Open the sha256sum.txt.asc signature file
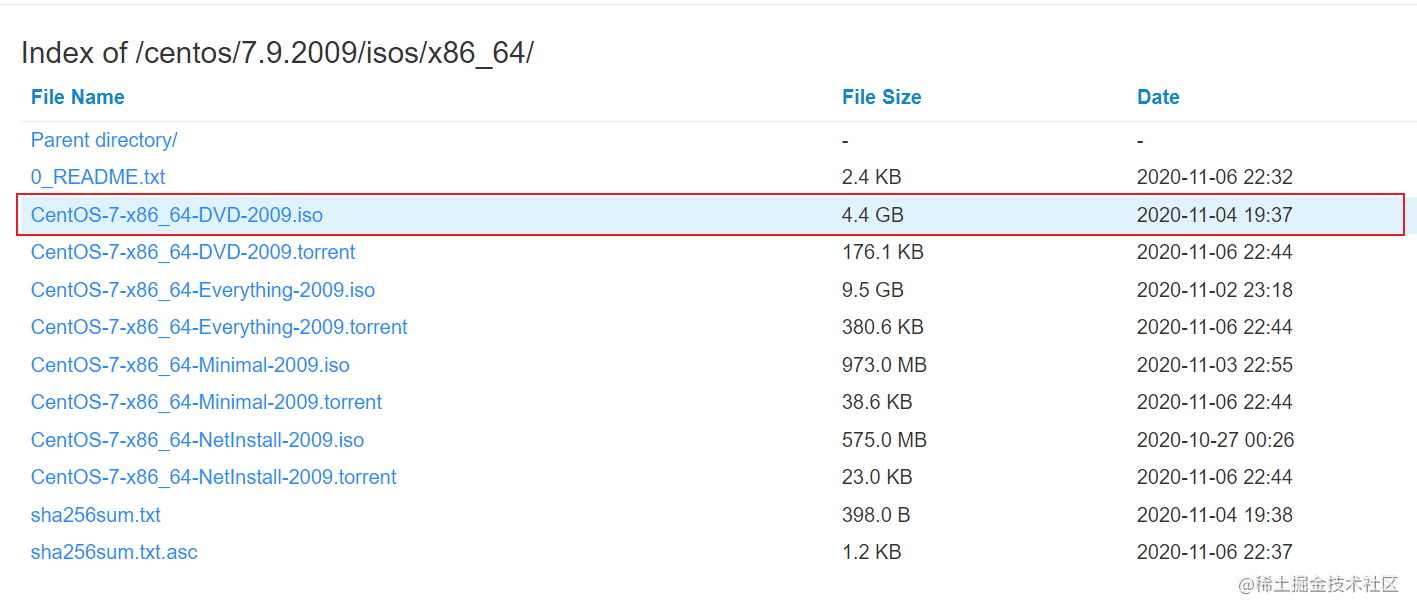 [x=114, y=552]
